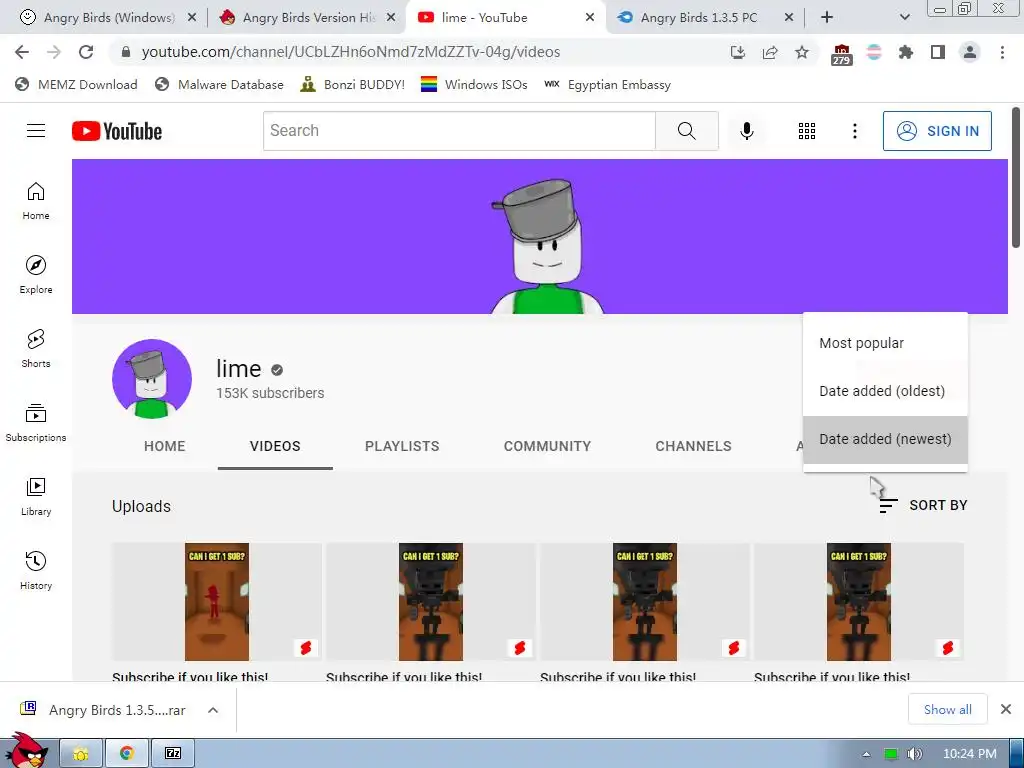
Task: Click the browser forward arrow
Action: point(54,52)
